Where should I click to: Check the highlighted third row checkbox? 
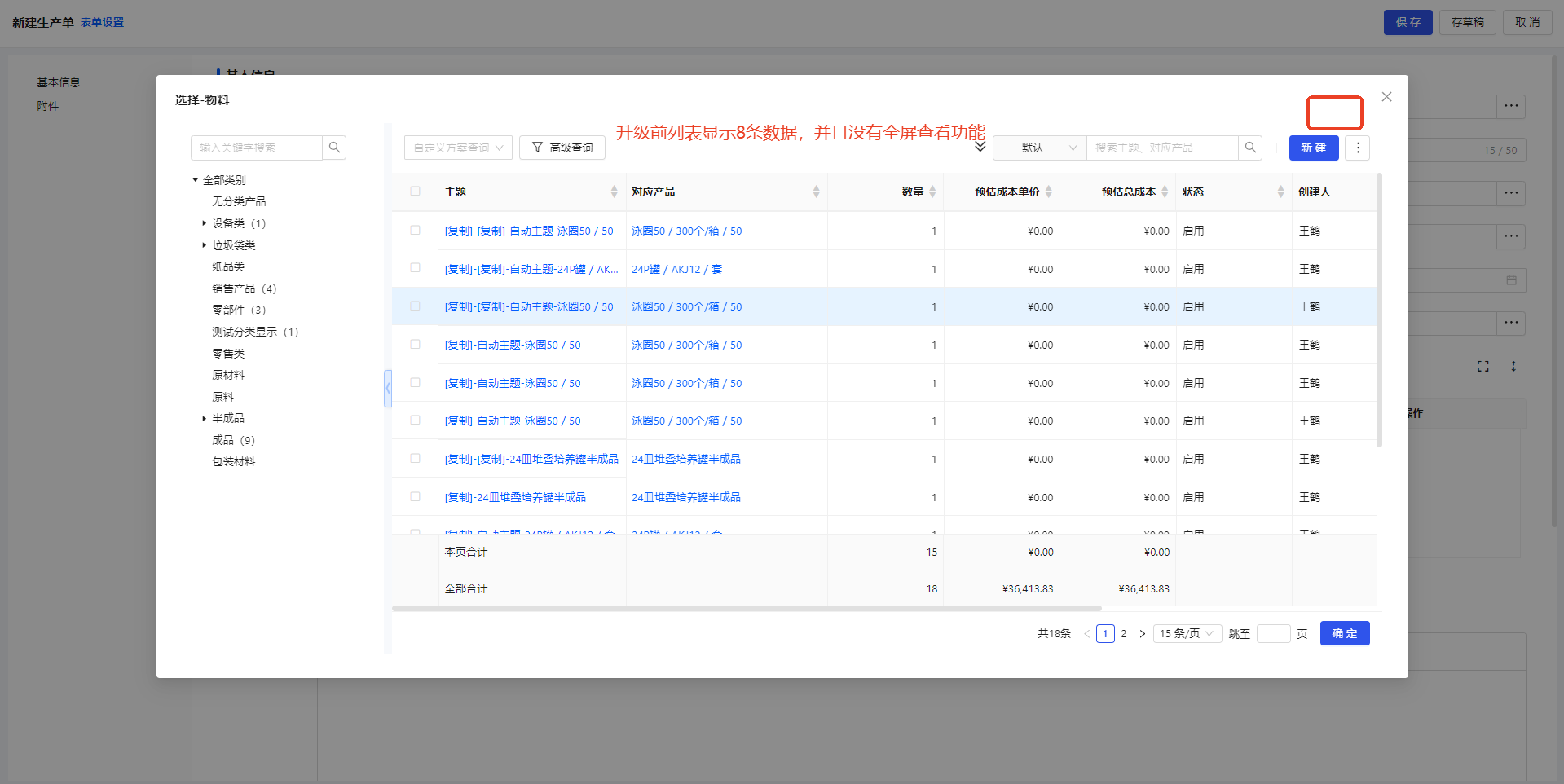coord(416,306)
